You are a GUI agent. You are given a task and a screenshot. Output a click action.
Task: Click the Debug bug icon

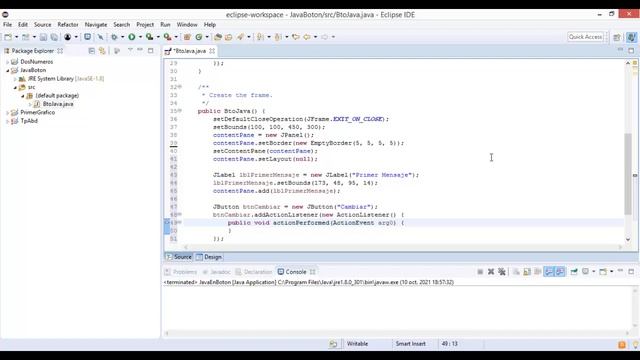point(114,37)
